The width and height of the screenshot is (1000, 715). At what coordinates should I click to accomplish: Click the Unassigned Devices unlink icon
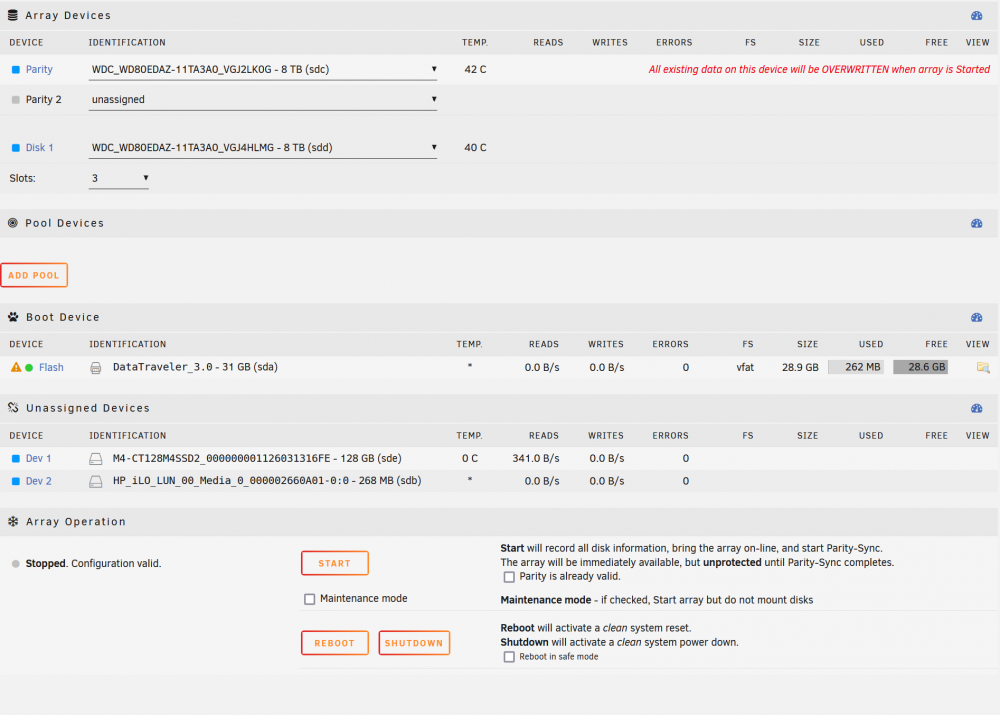point(13,408)
